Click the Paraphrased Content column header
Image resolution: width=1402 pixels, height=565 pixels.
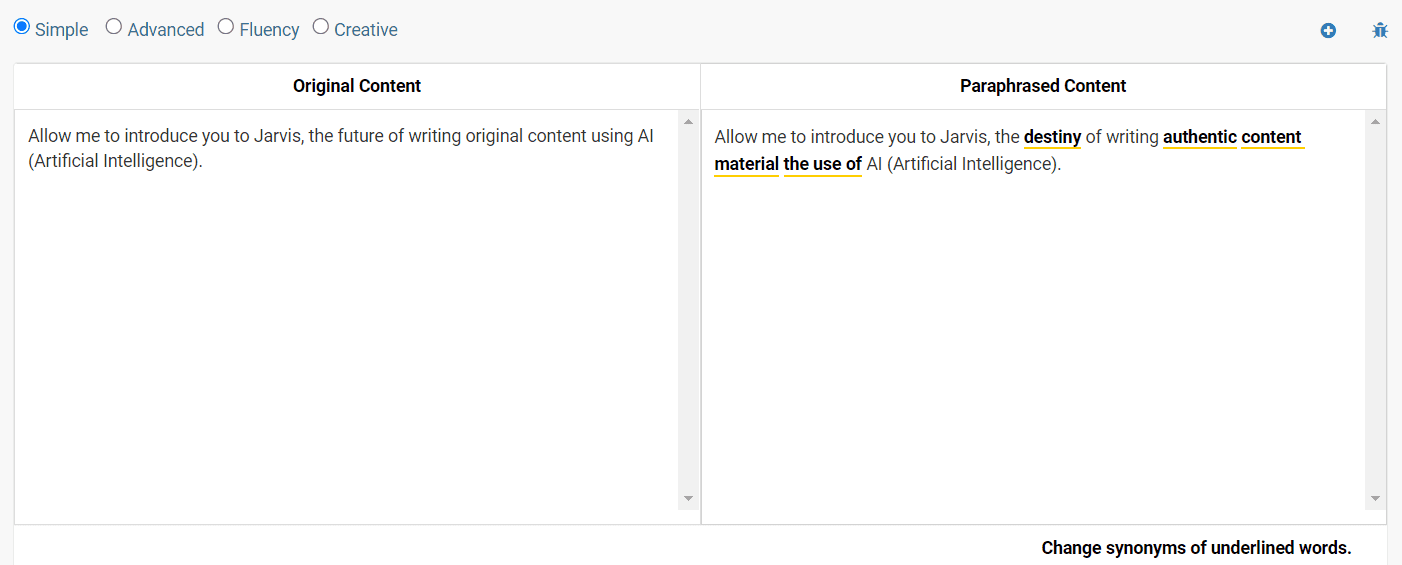(1043, 86)
